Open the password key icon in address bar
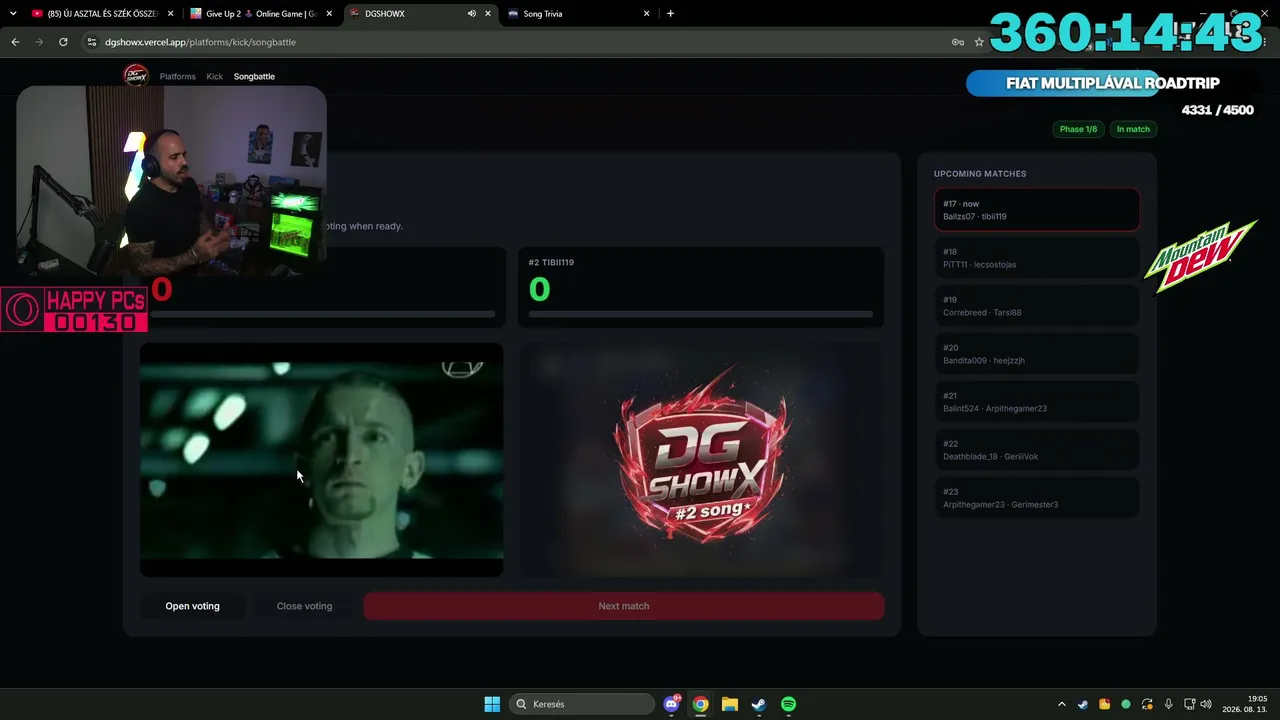 click(x=957, y=42)
